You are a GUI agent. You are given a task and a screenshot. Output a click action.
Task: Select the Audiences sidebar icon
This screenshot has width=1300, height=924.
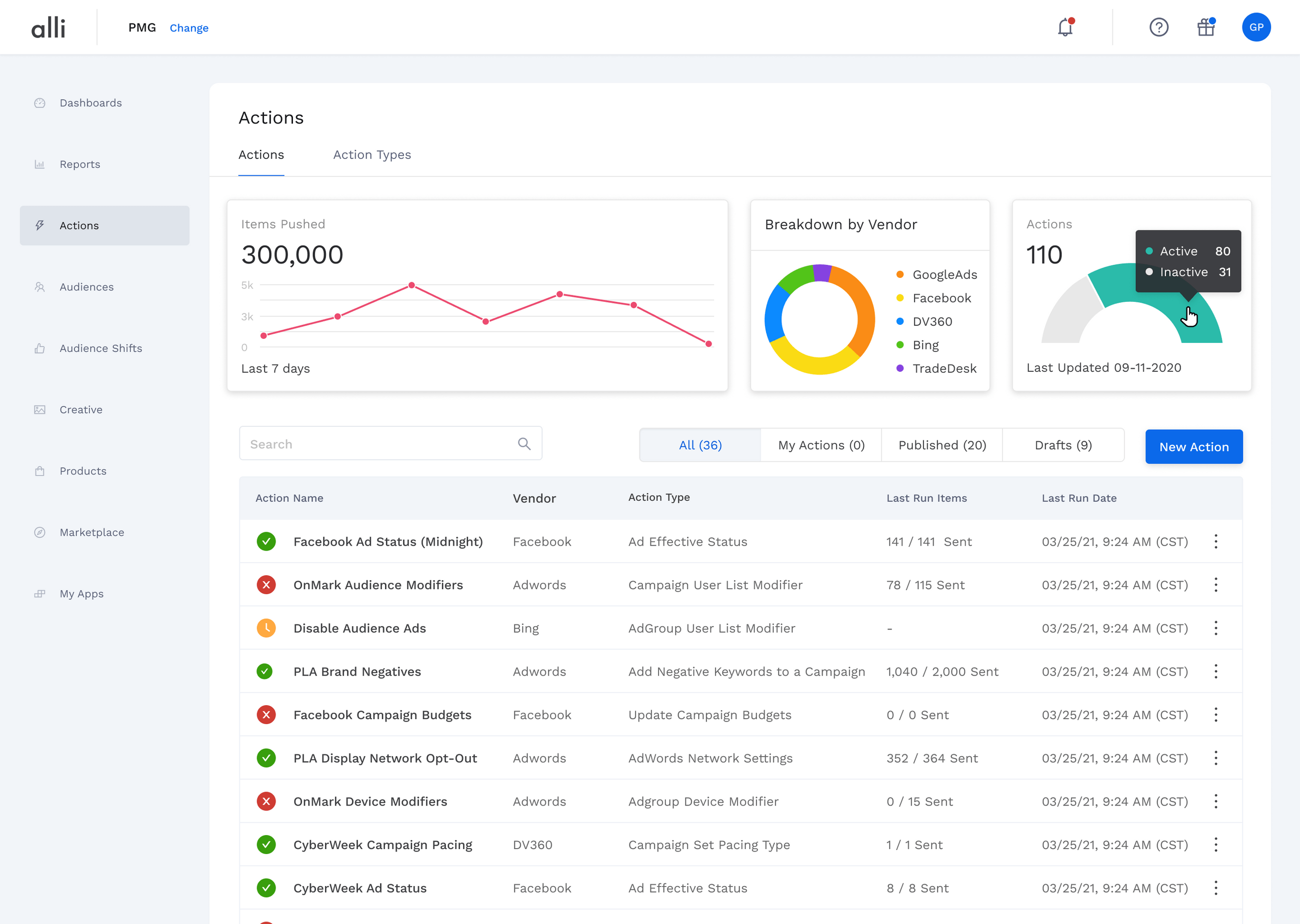(x=40, y=287)
